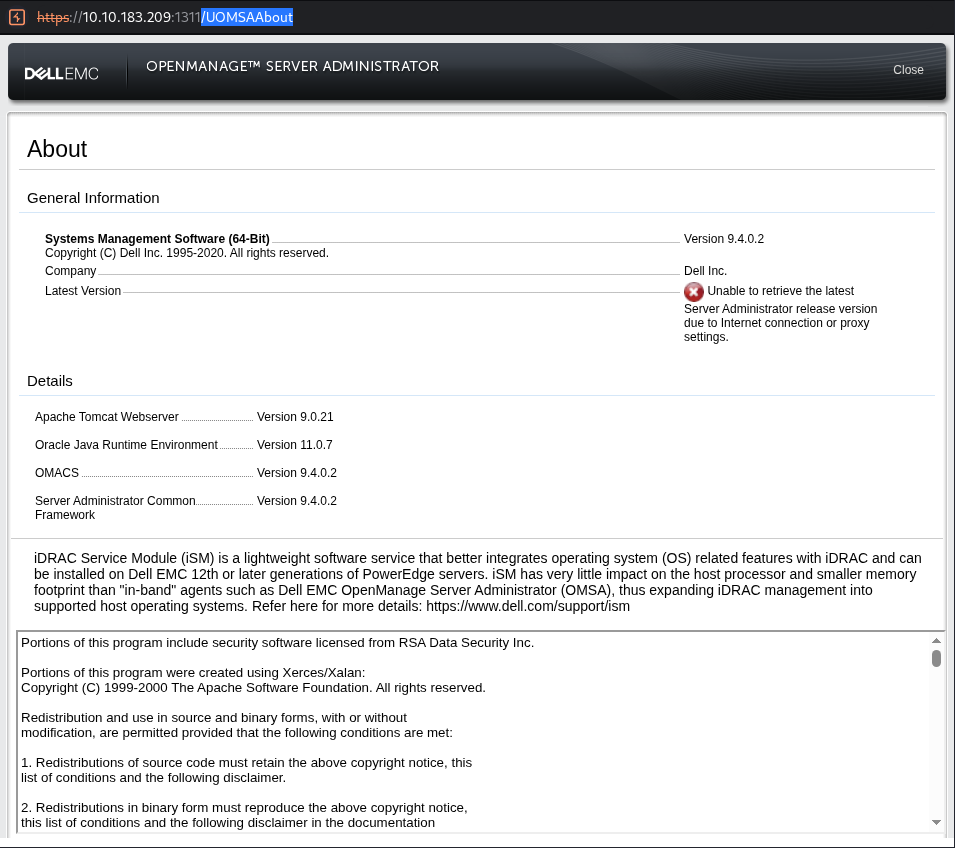Image resolution: width=955 pixels, height=848 pixels.
Task: Click the OMACS Version 9.4.0.2 value
Action: (297, 473)
